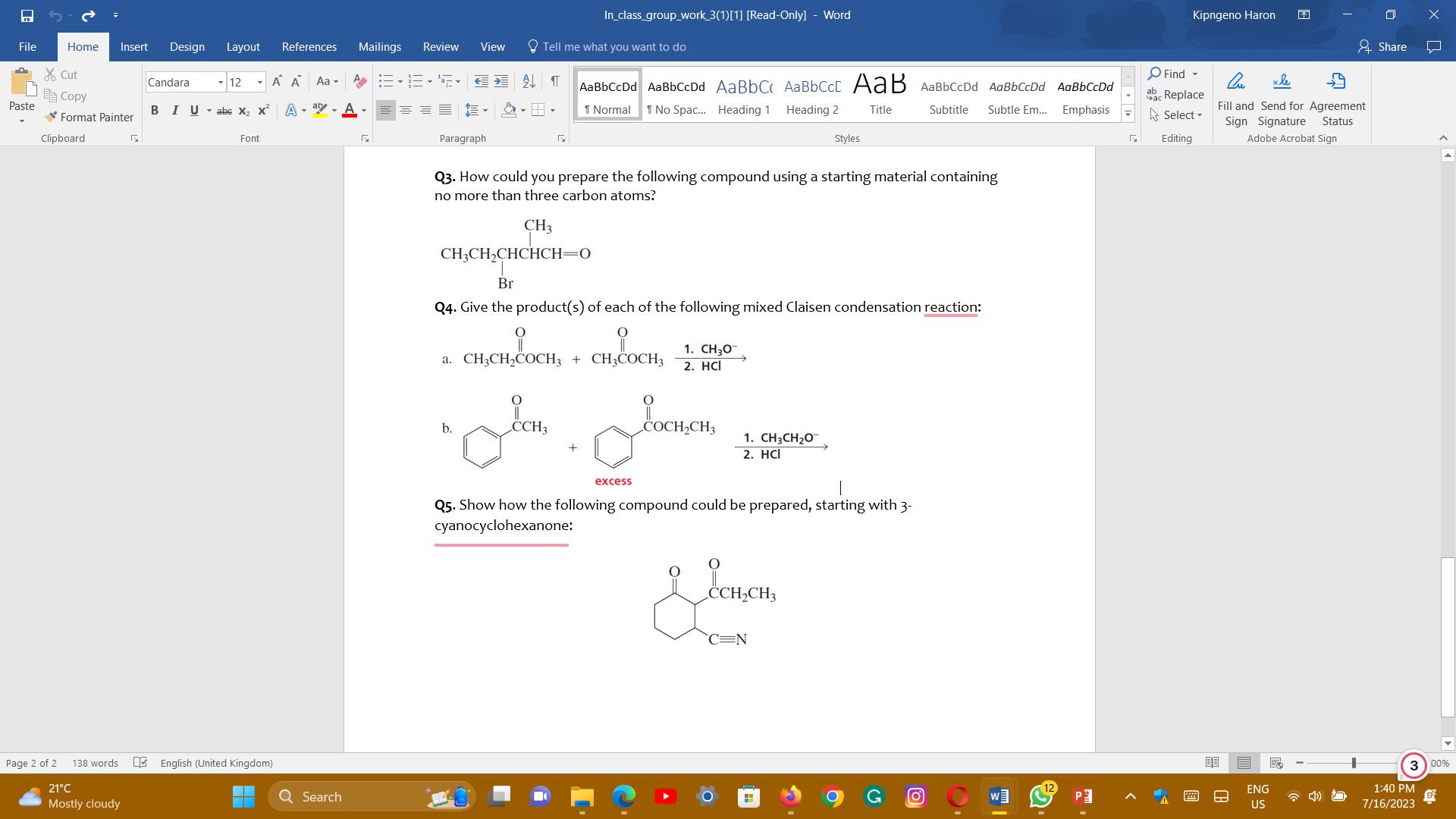
Task: Click English (United Kingdom) language indicator
Action: pyautogui.click(x=217, y=763)
